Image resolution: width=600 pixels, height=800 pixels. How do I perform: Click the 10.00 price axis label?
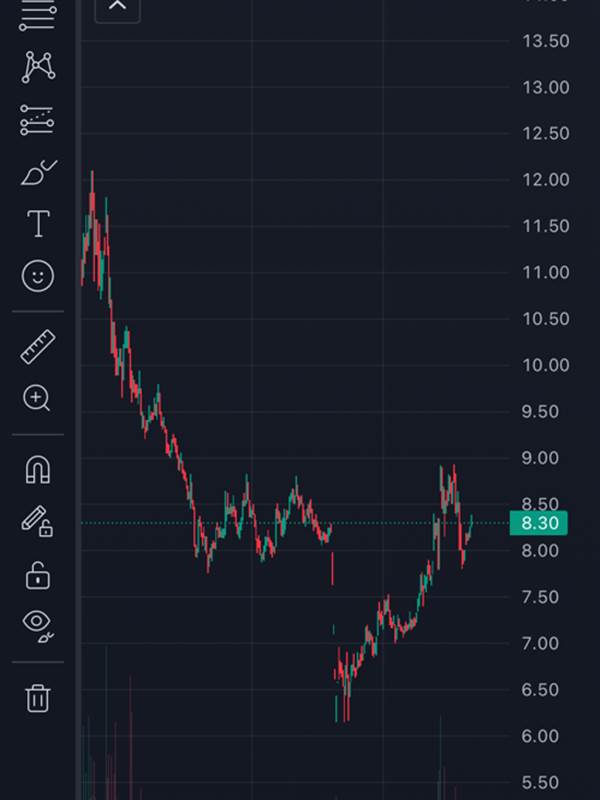point(545,365)
